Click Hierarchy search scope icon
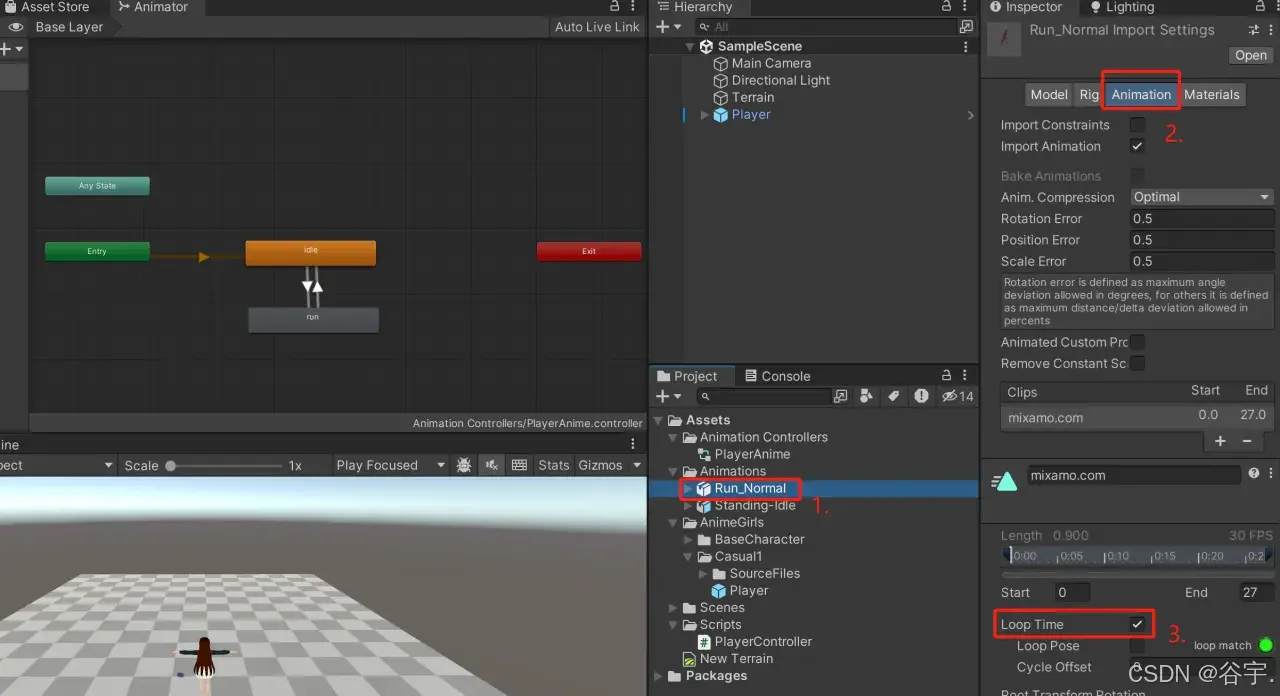This screenshot has width=1280, height=696. point(966,27)
